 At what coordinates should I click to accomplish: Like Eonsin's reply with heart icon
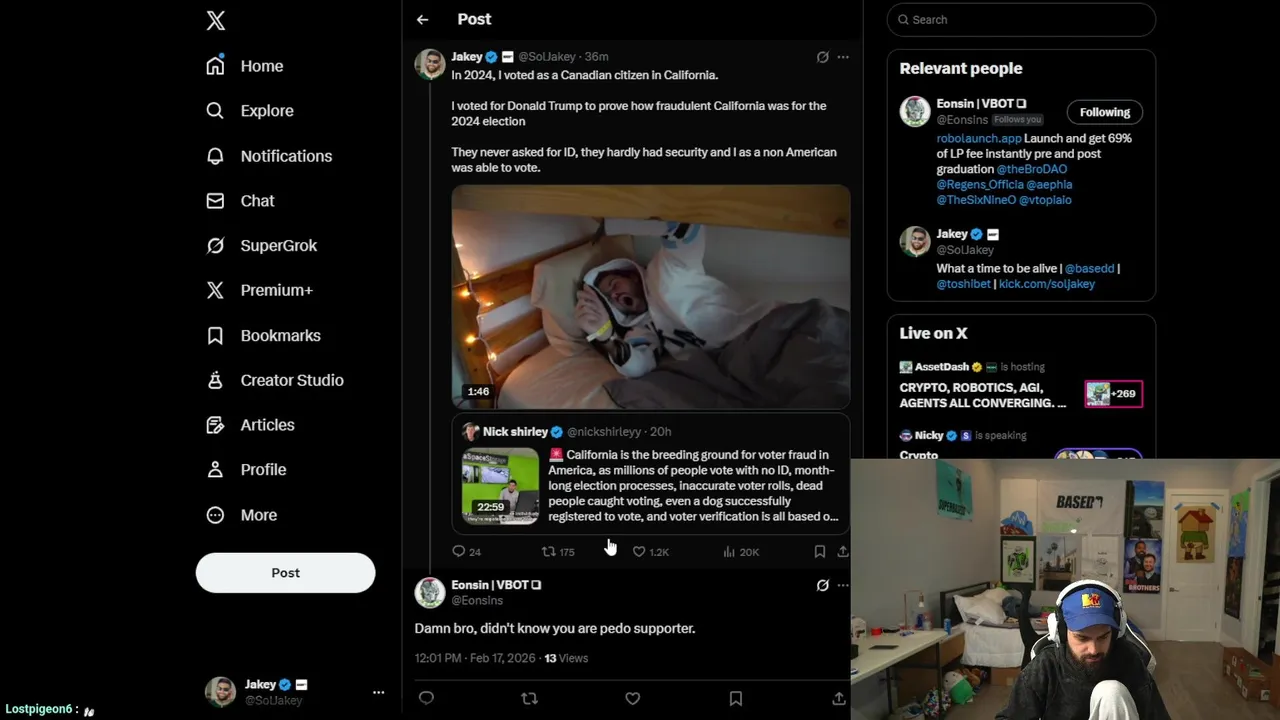pos(633,698)
